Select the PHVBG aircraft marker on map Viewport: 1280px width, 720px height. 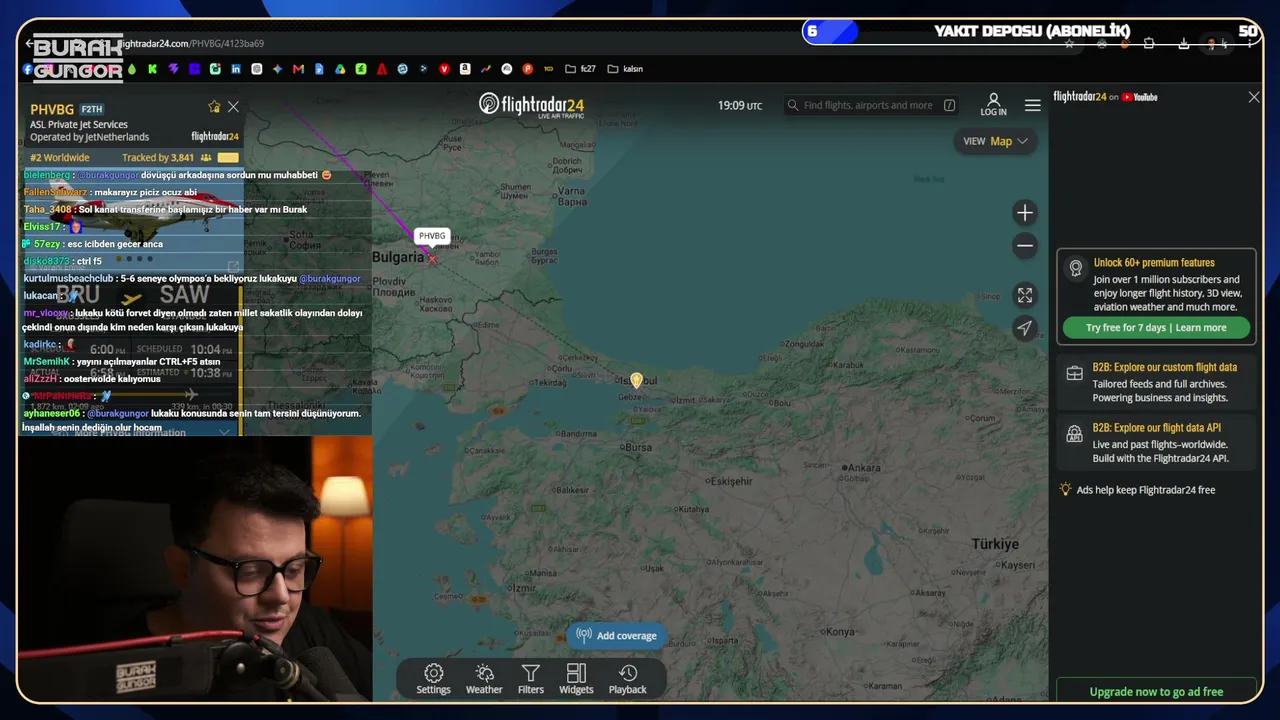click(432, 258)
